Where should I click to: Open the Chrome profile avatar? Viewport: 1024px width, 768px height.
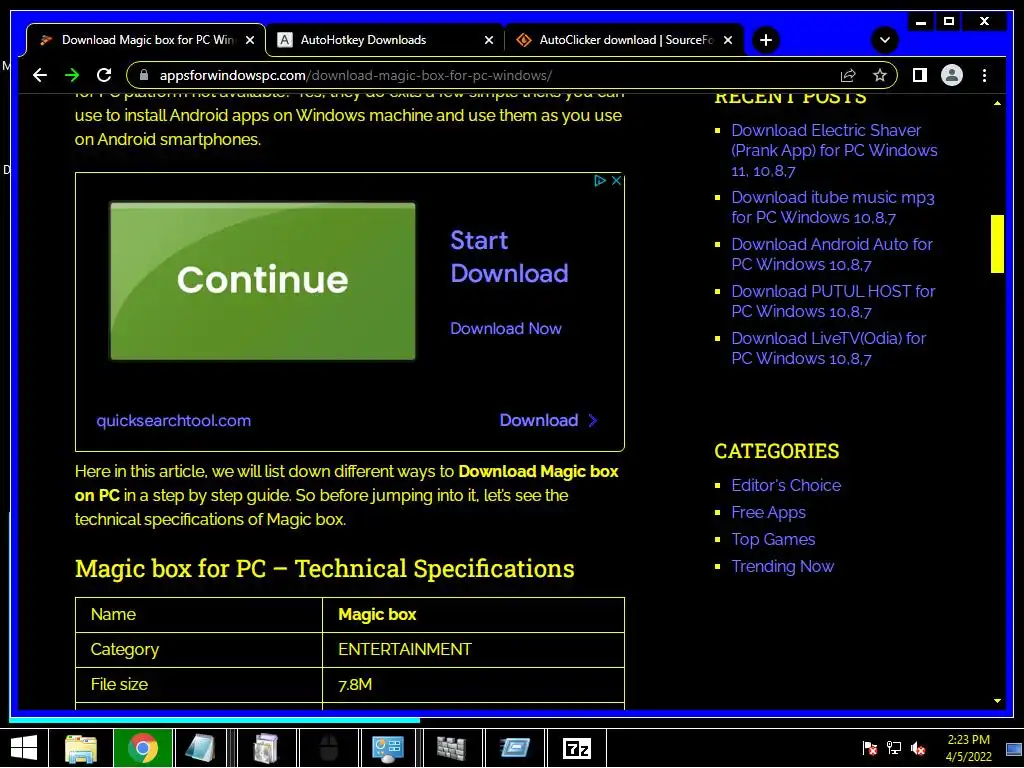[952, 75]
